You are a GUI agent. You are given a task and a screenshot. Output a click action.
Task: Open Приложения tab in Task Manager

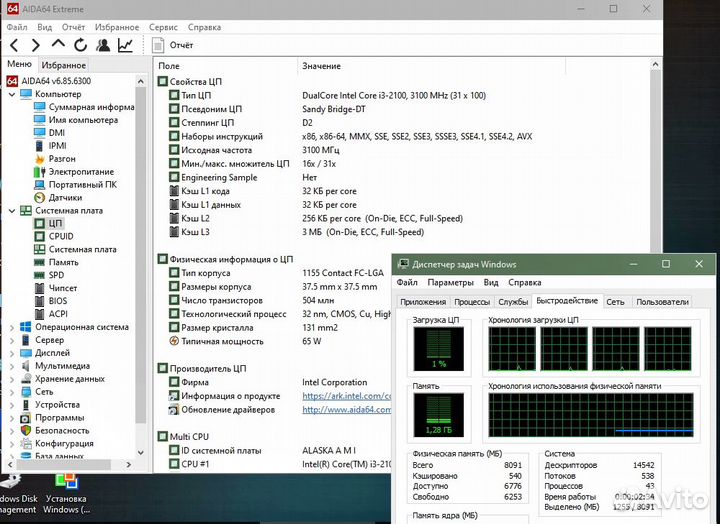423,302
